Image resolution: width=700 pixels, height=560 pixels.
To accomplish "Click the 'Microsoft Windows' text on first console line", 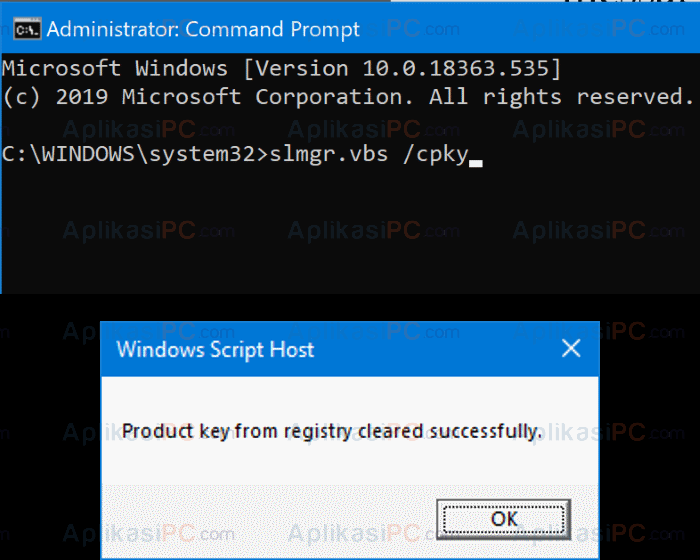I will (115, 68).
